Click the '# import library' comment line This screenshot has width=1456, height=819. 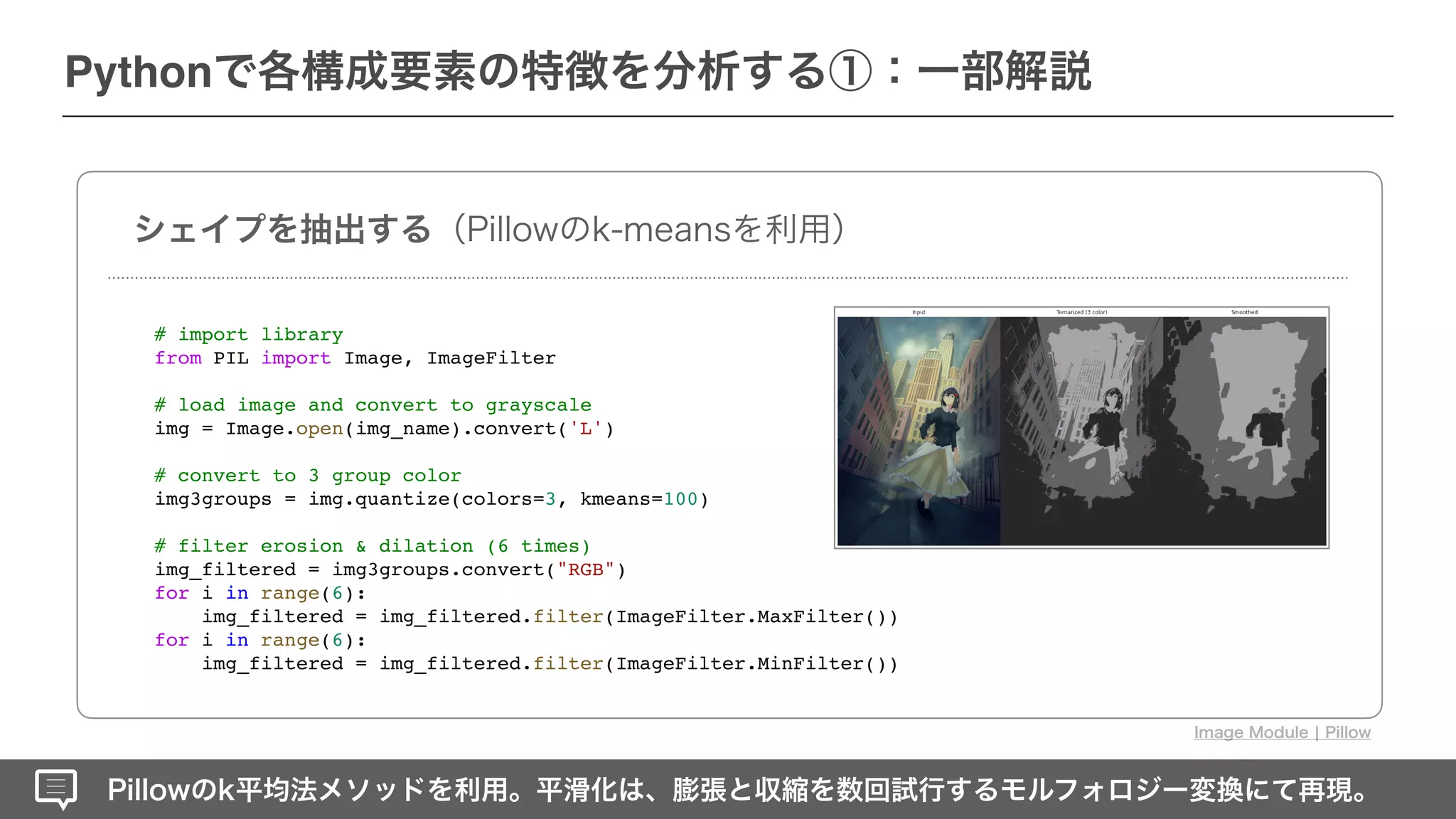tap(249, 334)
